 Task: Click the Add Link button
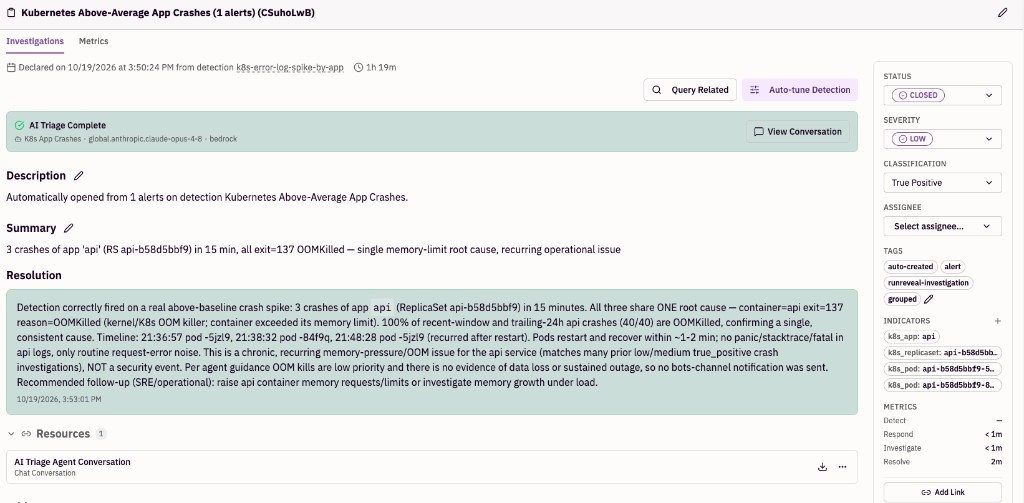942,492
